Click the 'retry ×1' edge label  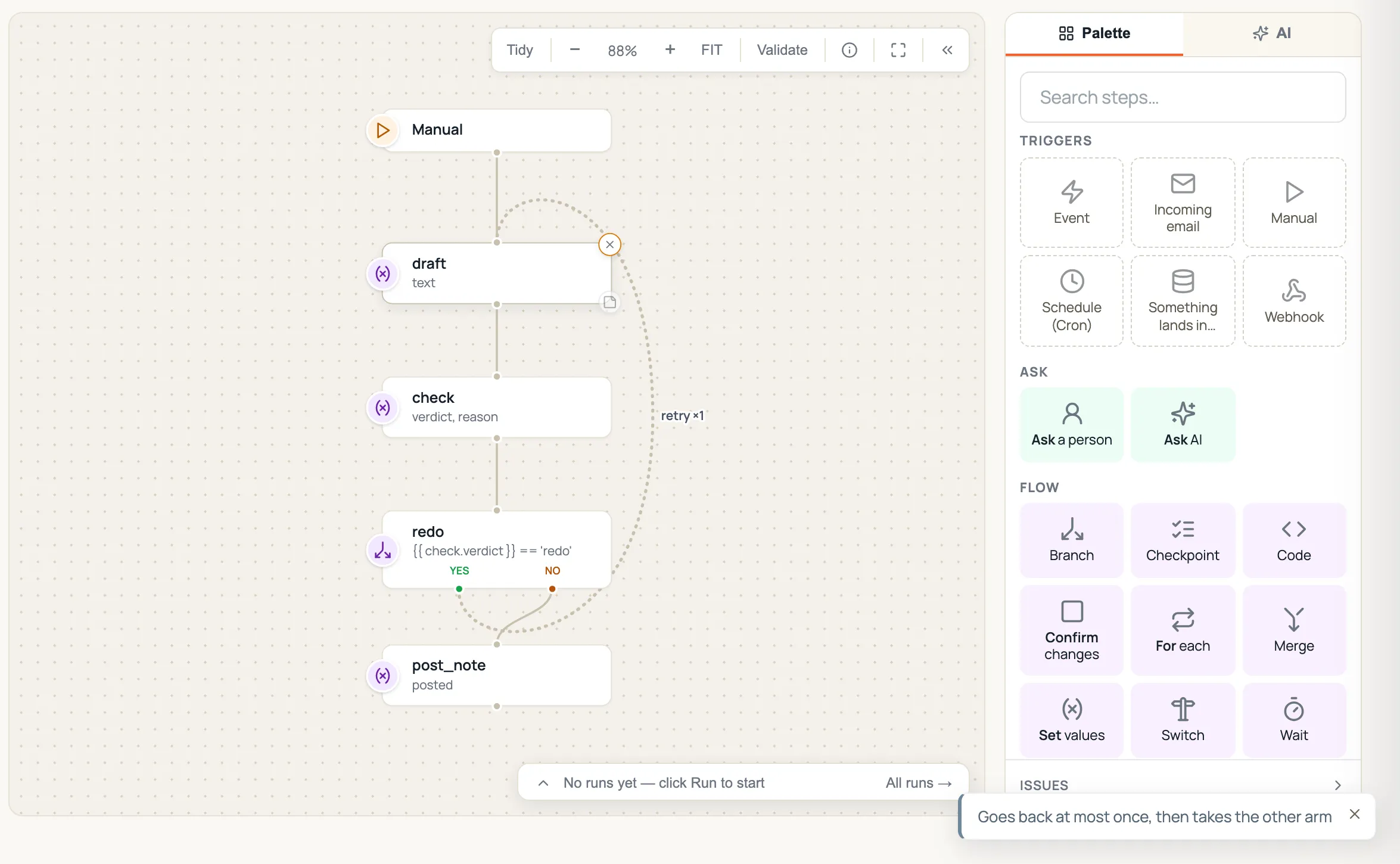point(682,416)
